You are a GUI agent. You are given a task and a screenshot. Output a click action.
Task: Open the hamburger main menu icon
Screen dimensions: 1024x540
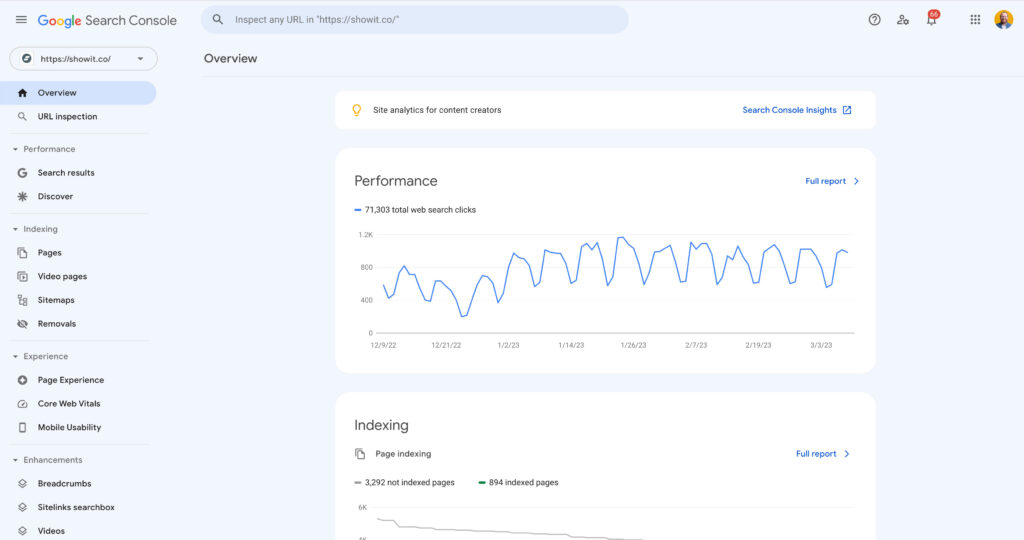[x=21, y=20]
